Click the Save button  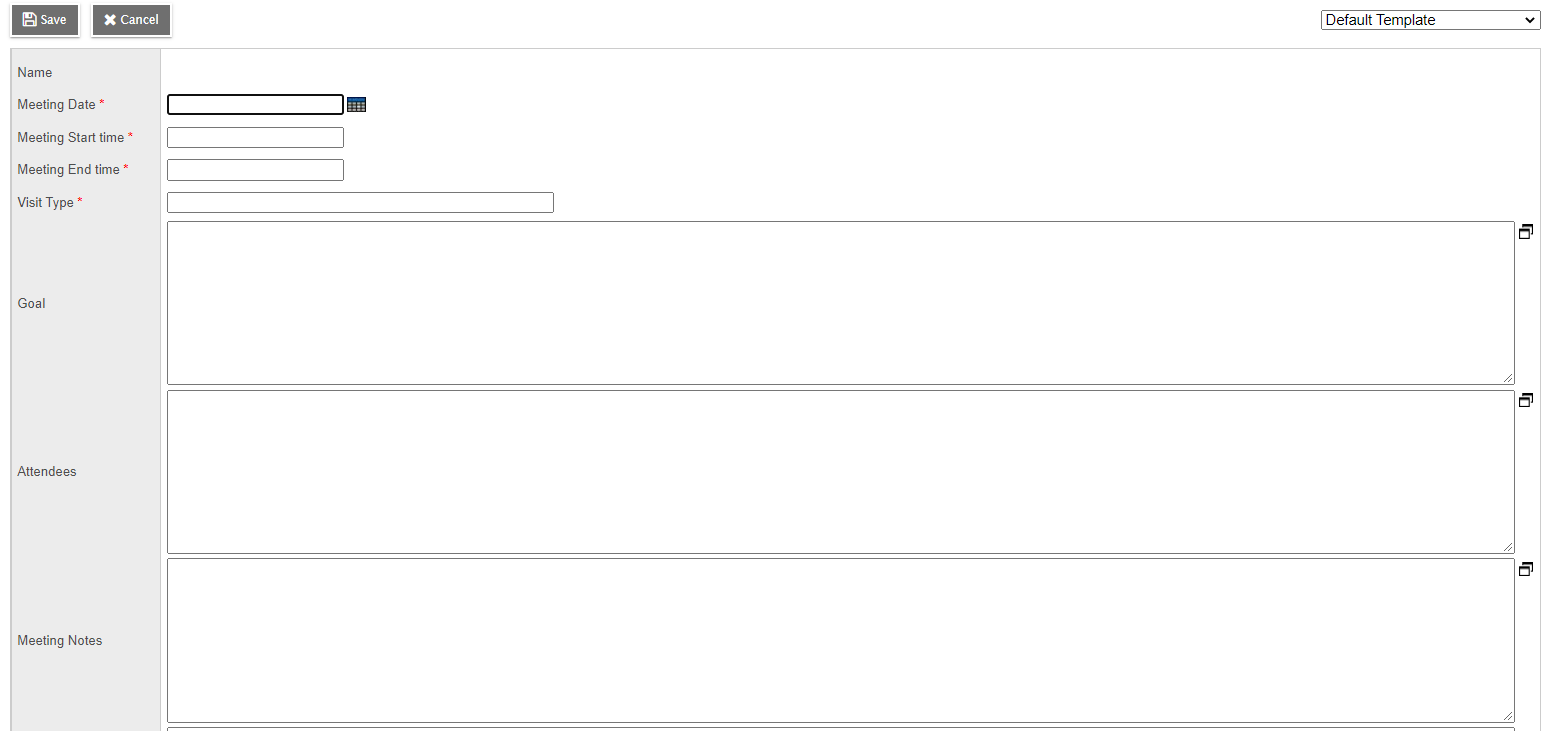pyautogui.click(x=45, y=20)
